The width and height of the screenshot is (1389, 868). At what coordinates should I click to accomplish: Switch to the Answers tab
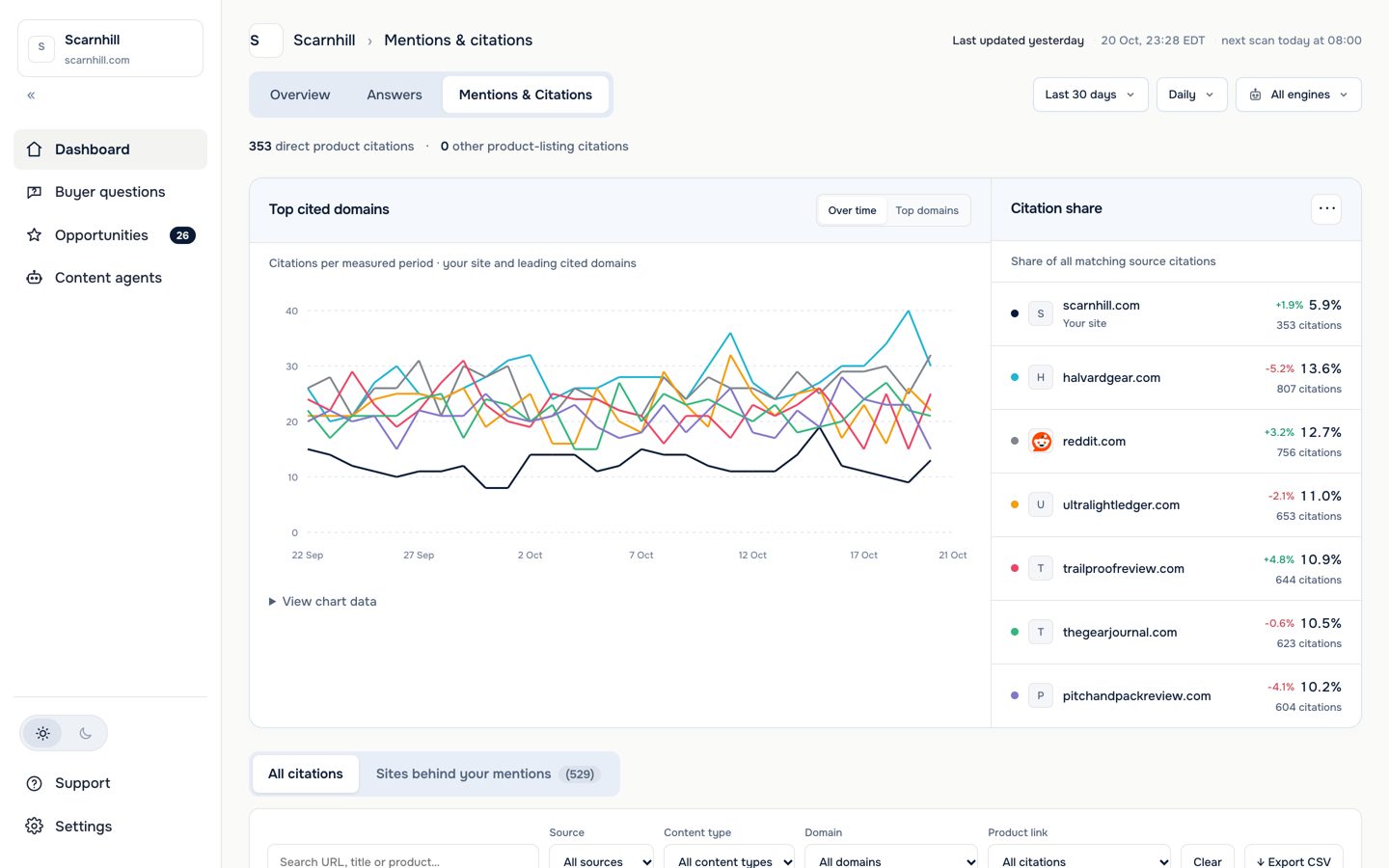pos(395,95)
